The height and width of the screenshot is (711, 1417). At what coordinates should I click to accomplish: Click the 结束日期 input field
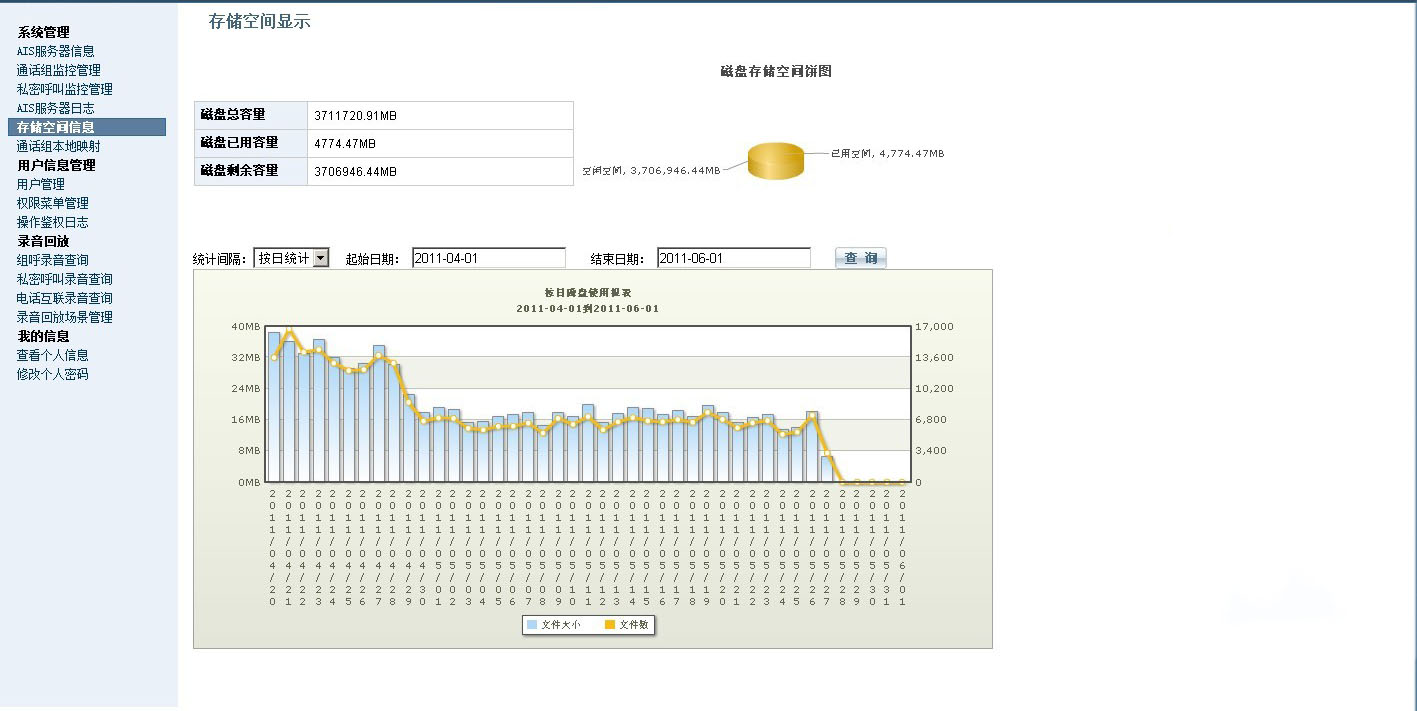pyautogui.click(x=733, y=258)
